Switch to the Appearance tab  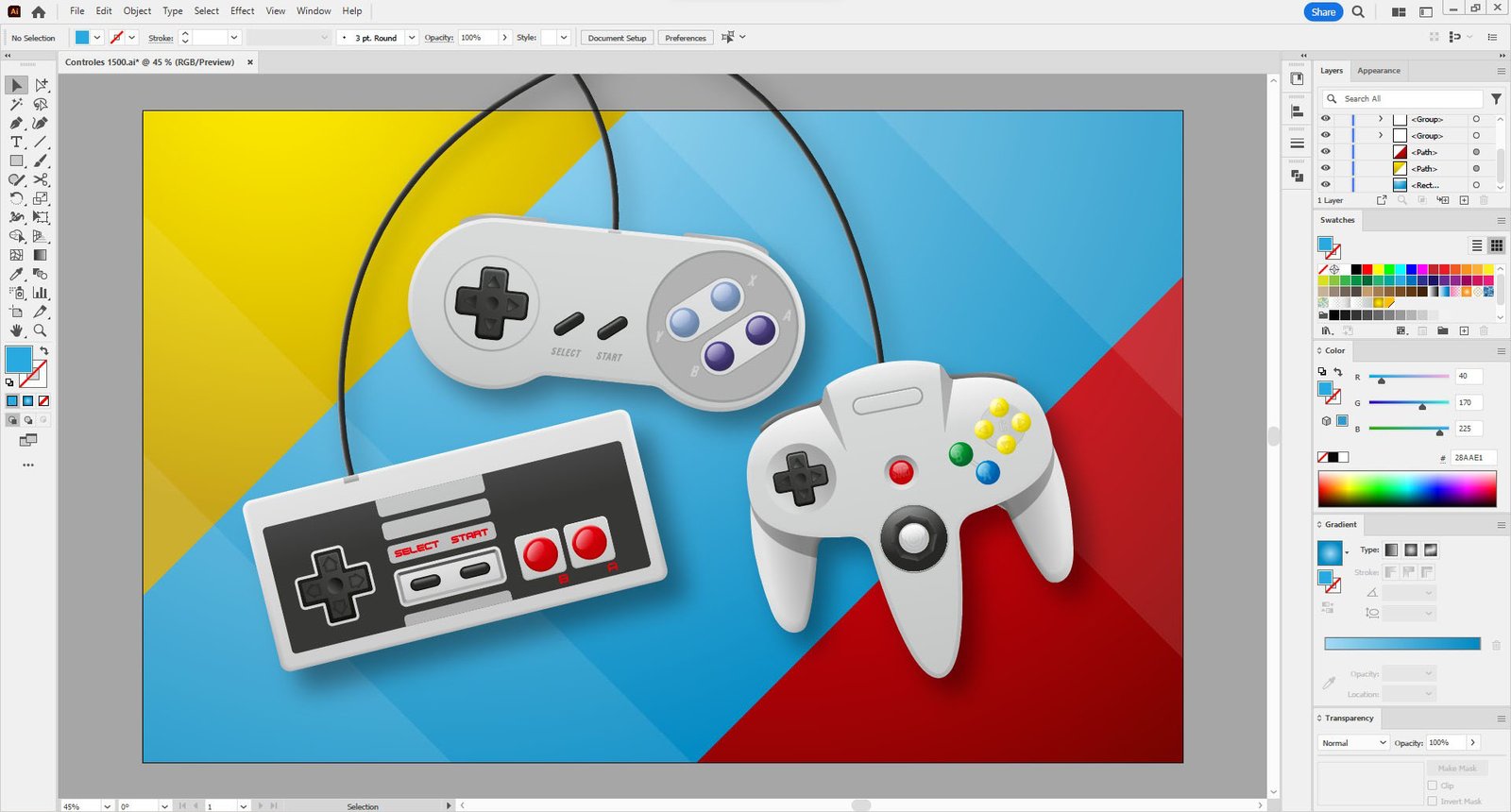click(x=1379, y=71)
